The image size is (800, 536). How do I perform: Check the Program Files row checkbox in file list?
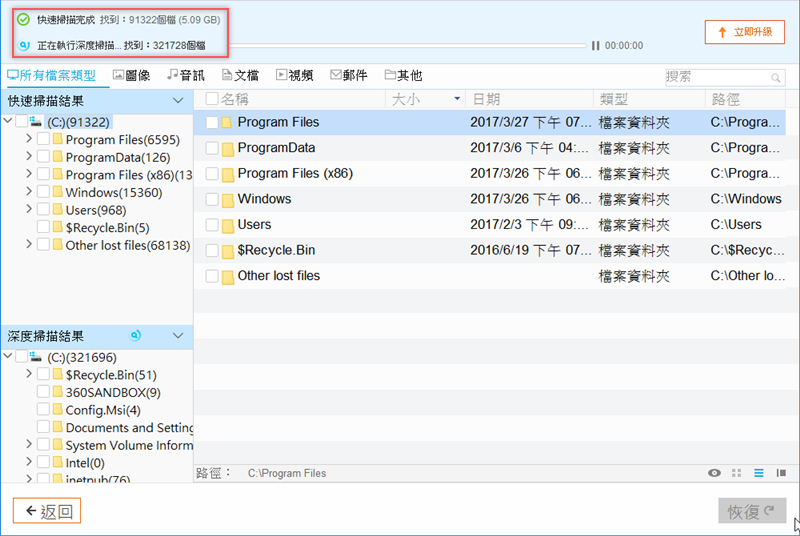click(212, 122)
